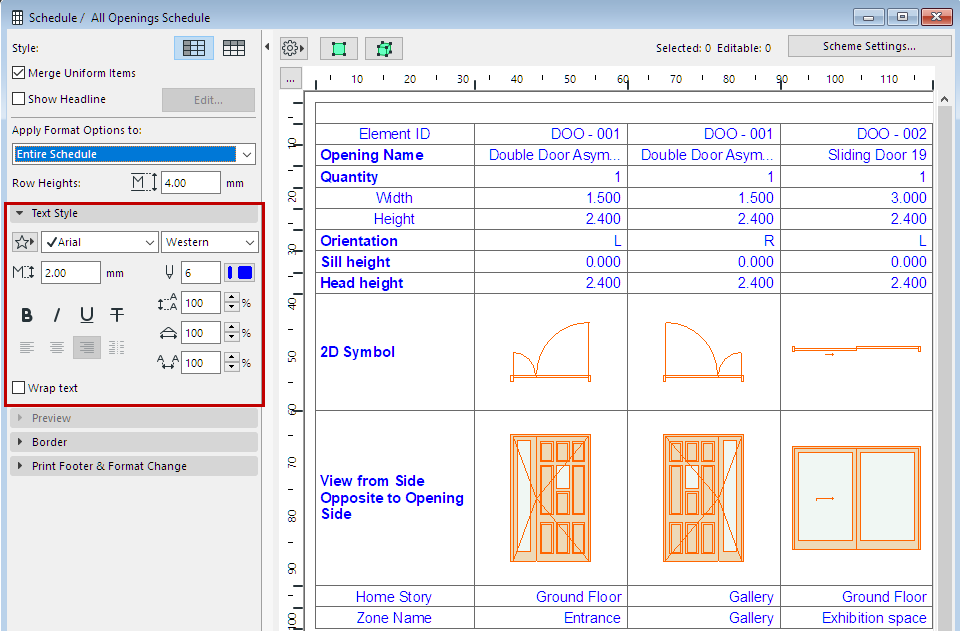Click the settings gear icon in toolbar
The width and height of the screenshot is (960, 631).
coord(292,48)
